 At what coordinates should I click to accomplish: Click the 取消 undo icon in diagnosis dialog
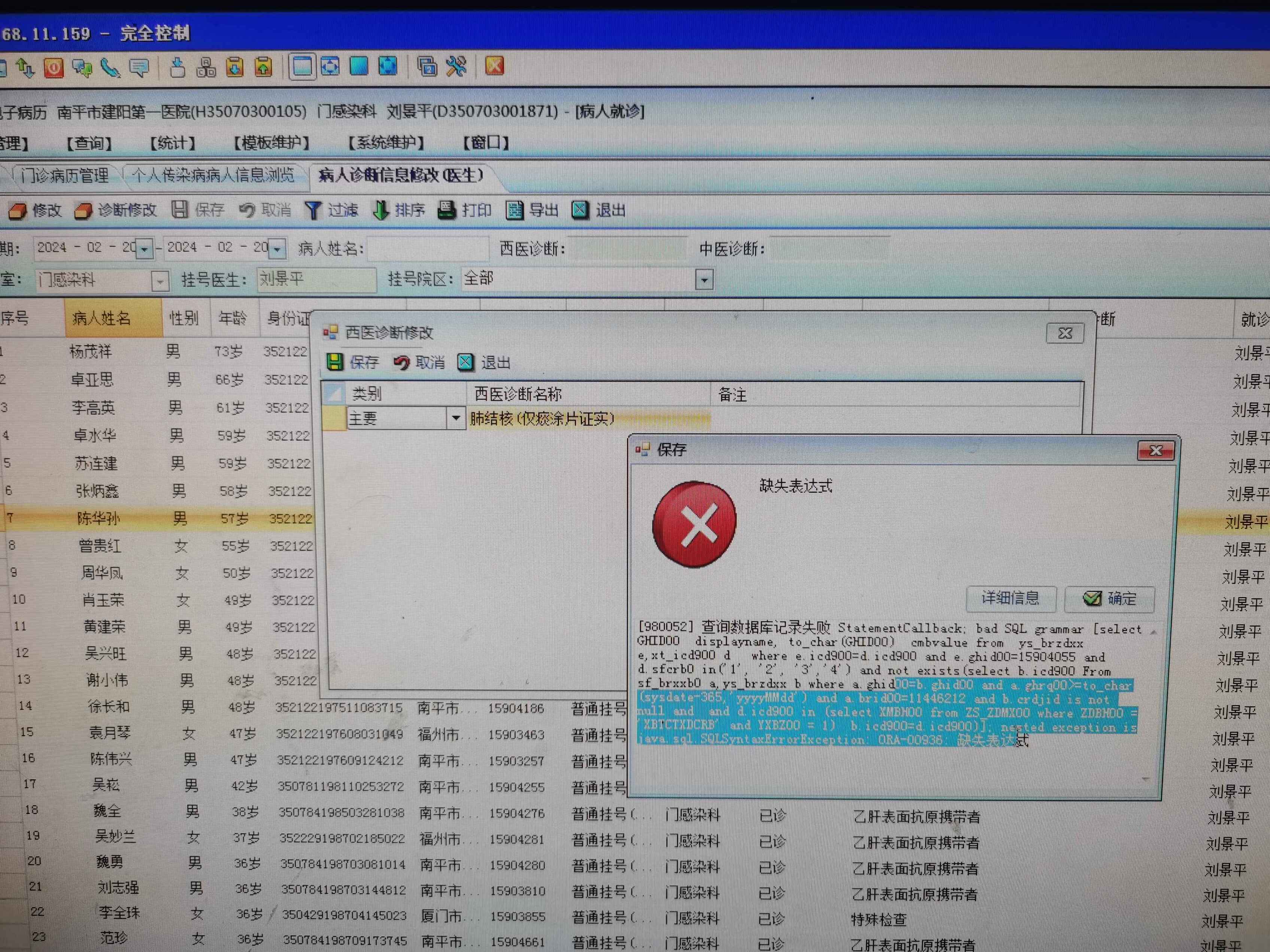[401, 363]
